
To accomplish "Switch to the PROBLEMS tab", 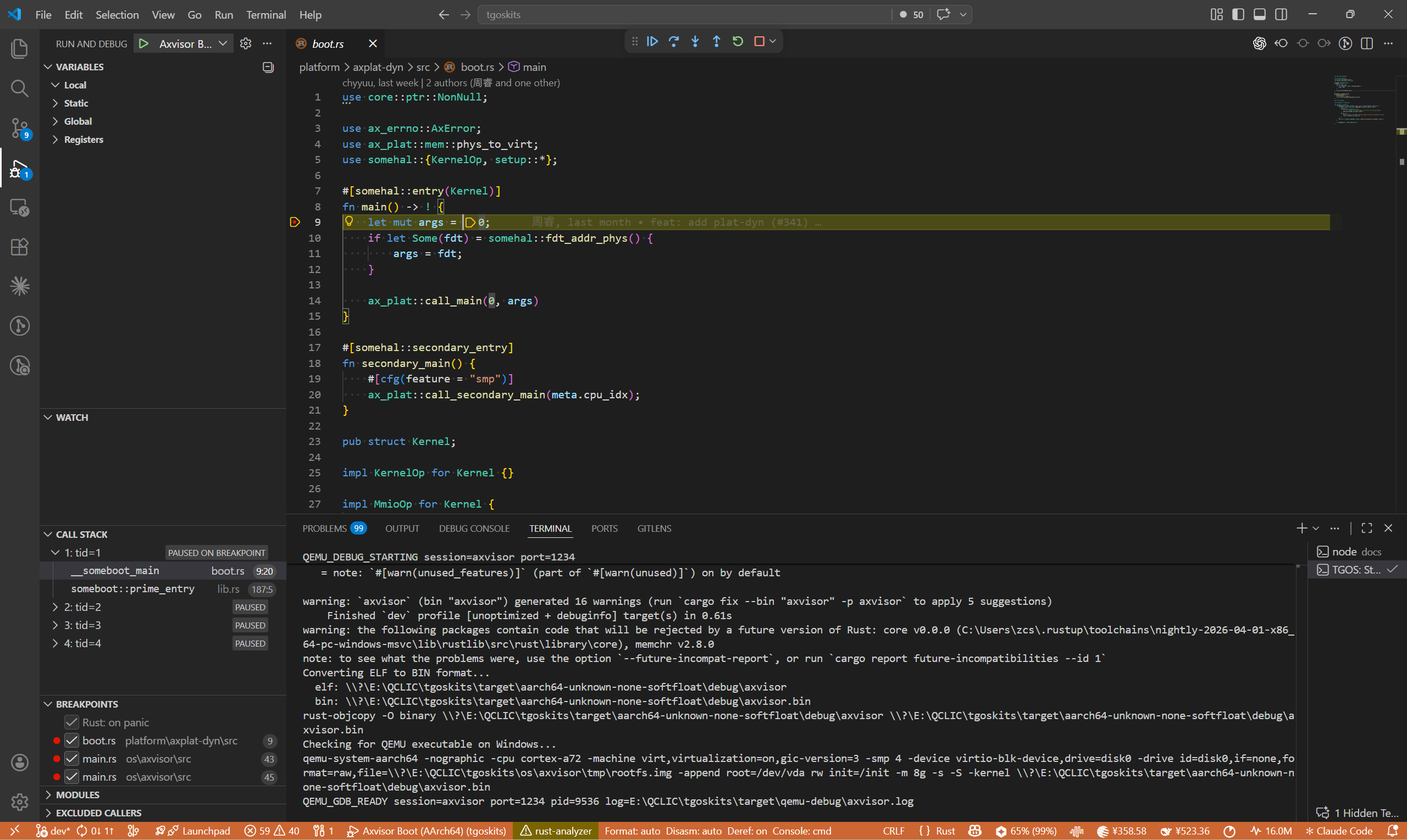I will click(335, 528).
